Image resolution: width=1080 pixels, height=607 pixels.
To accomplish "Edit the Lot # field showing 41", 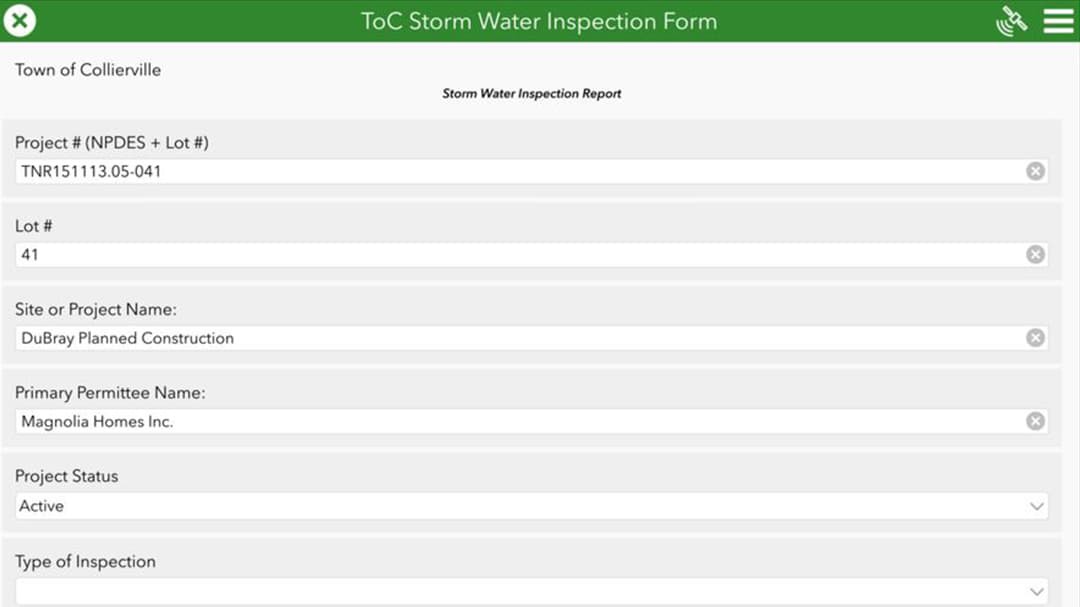I will coord(520,255).
